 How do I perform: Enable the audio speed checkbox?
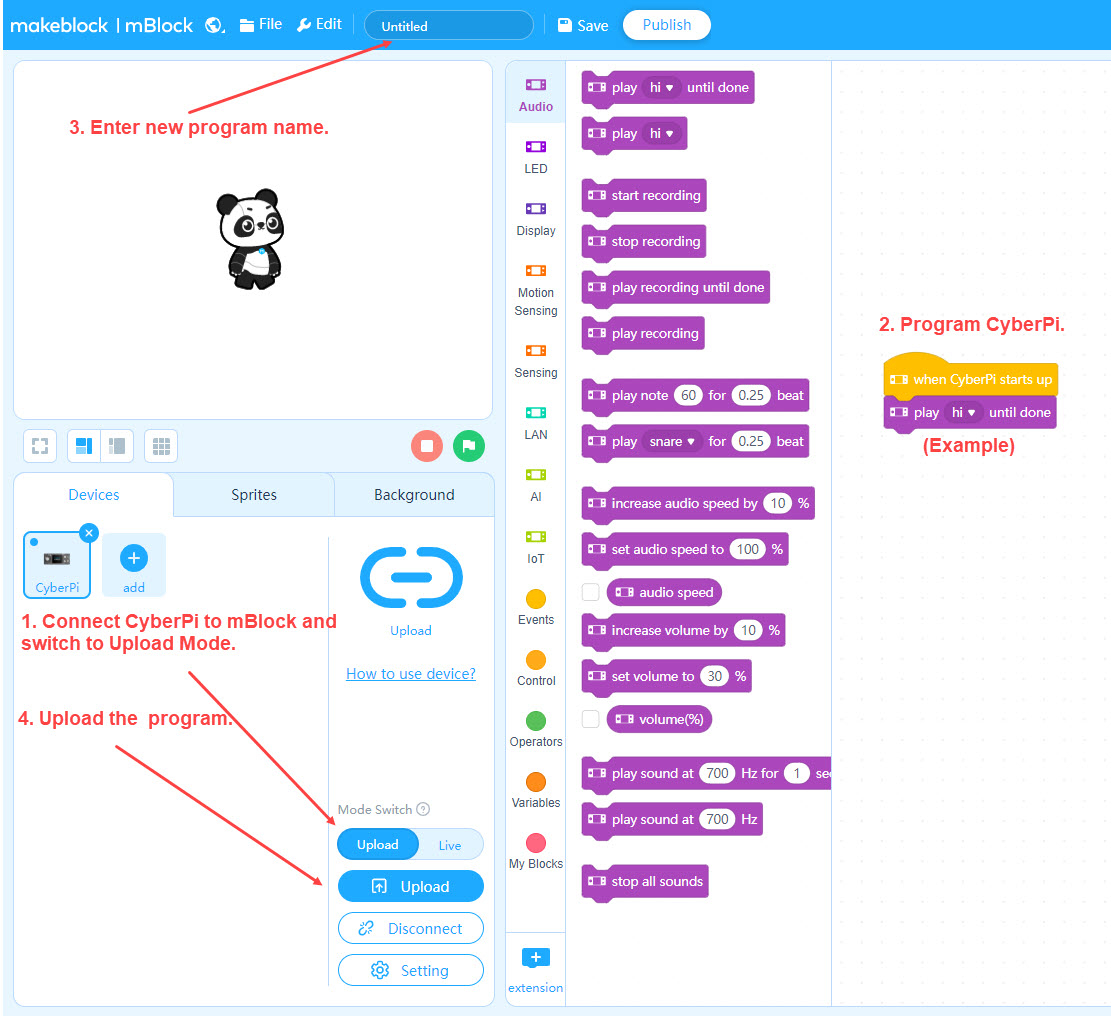591,592
